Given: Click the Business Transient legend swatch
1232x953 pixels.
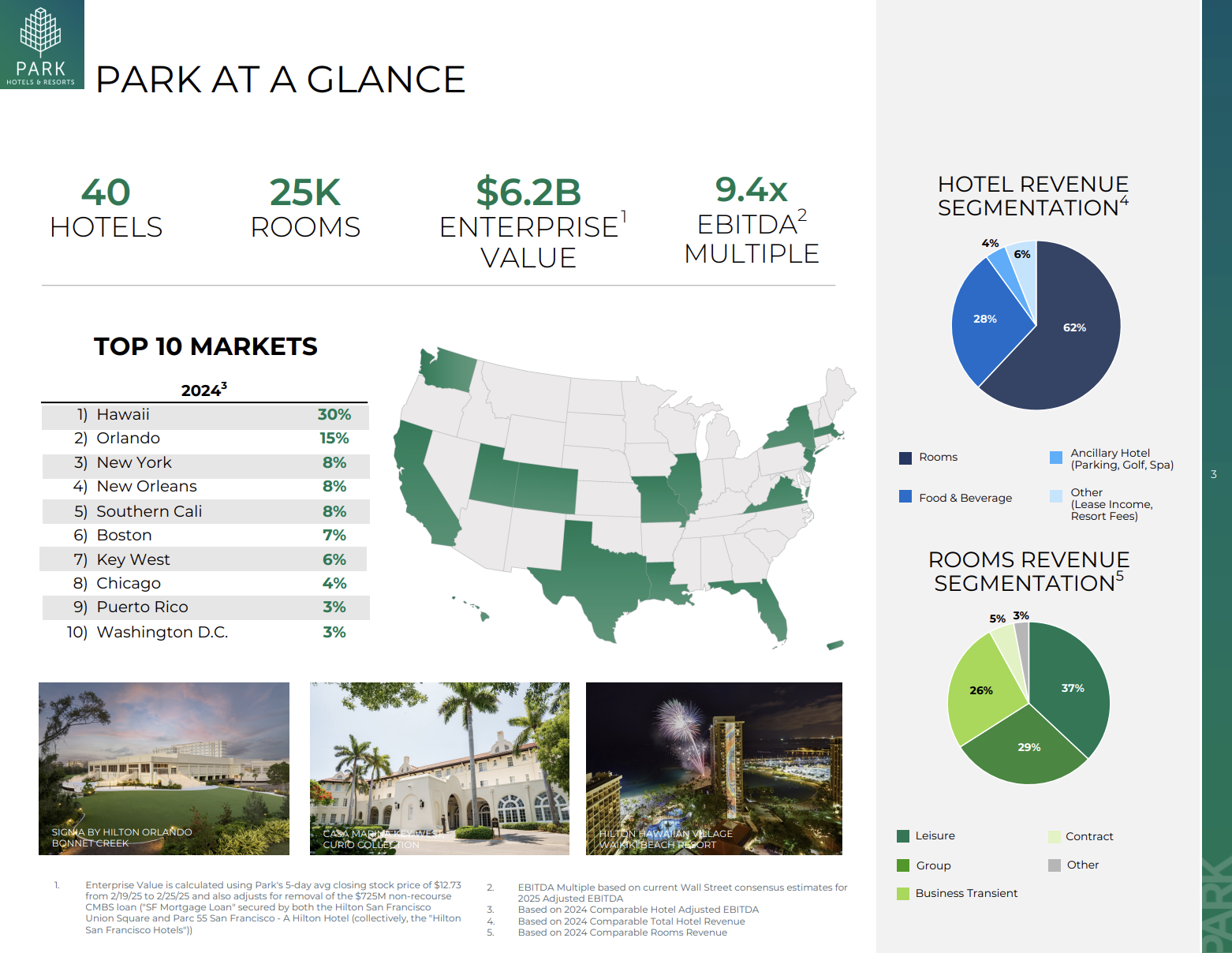Looking at the screenshot, I should 903,894.
